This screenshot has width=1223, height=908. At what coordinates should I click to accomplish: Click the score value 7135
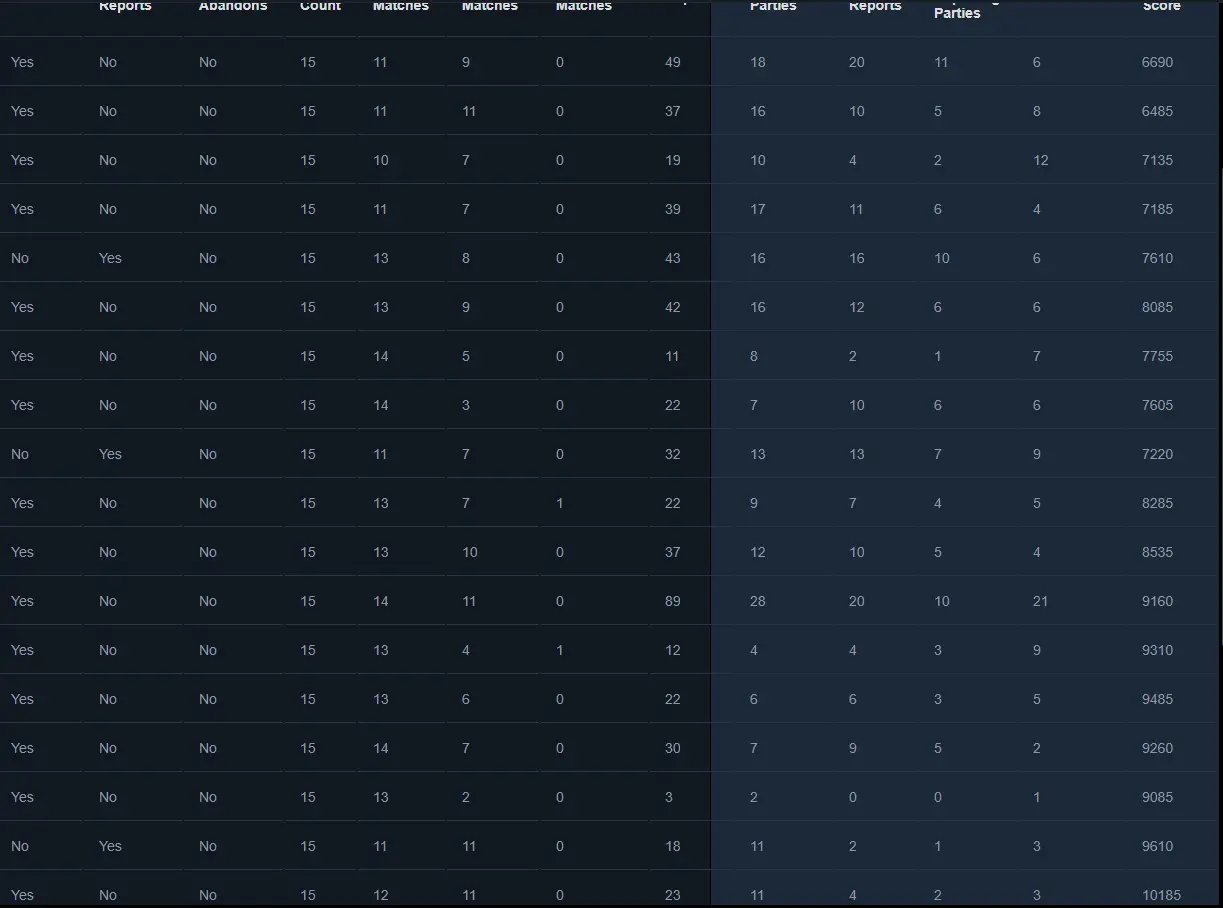[1157, 160]
